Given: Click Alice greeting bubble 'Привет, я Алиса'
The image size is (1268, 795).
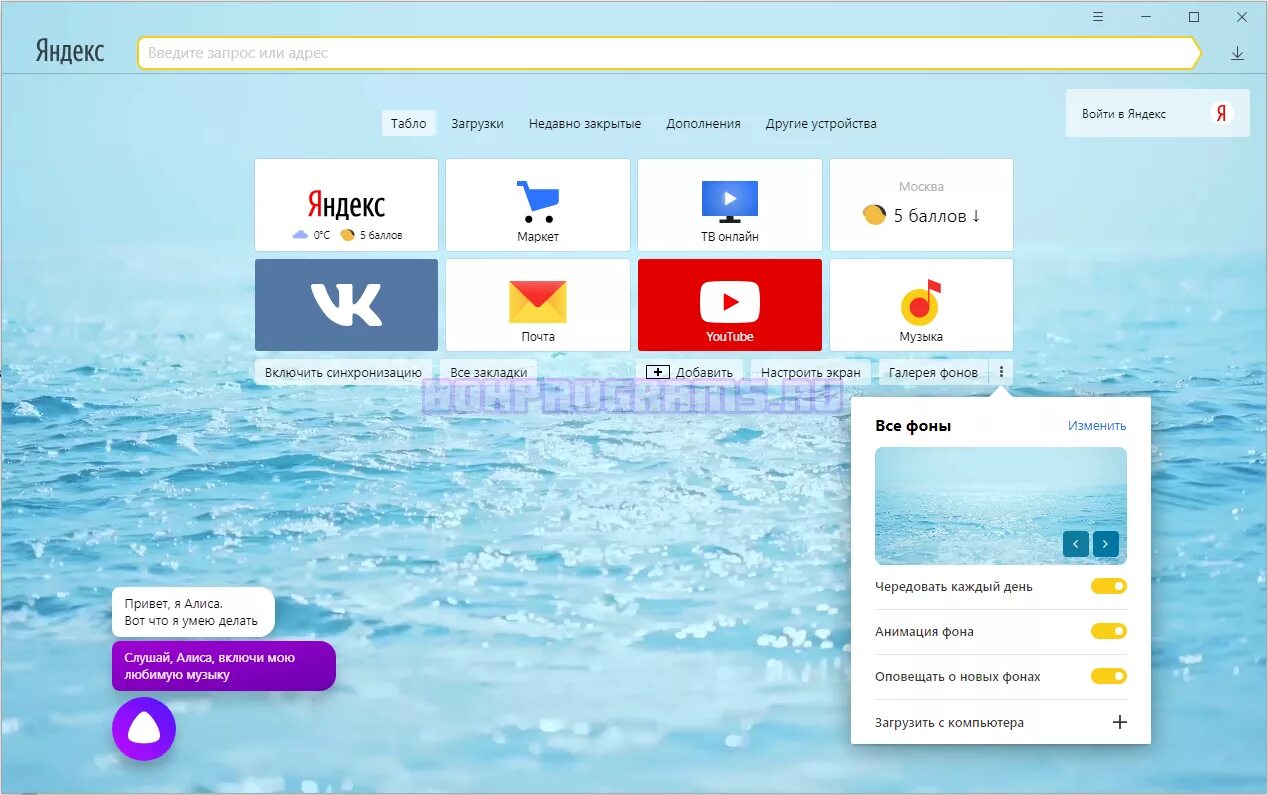Looking at the screenshot, I should point(193,612).
